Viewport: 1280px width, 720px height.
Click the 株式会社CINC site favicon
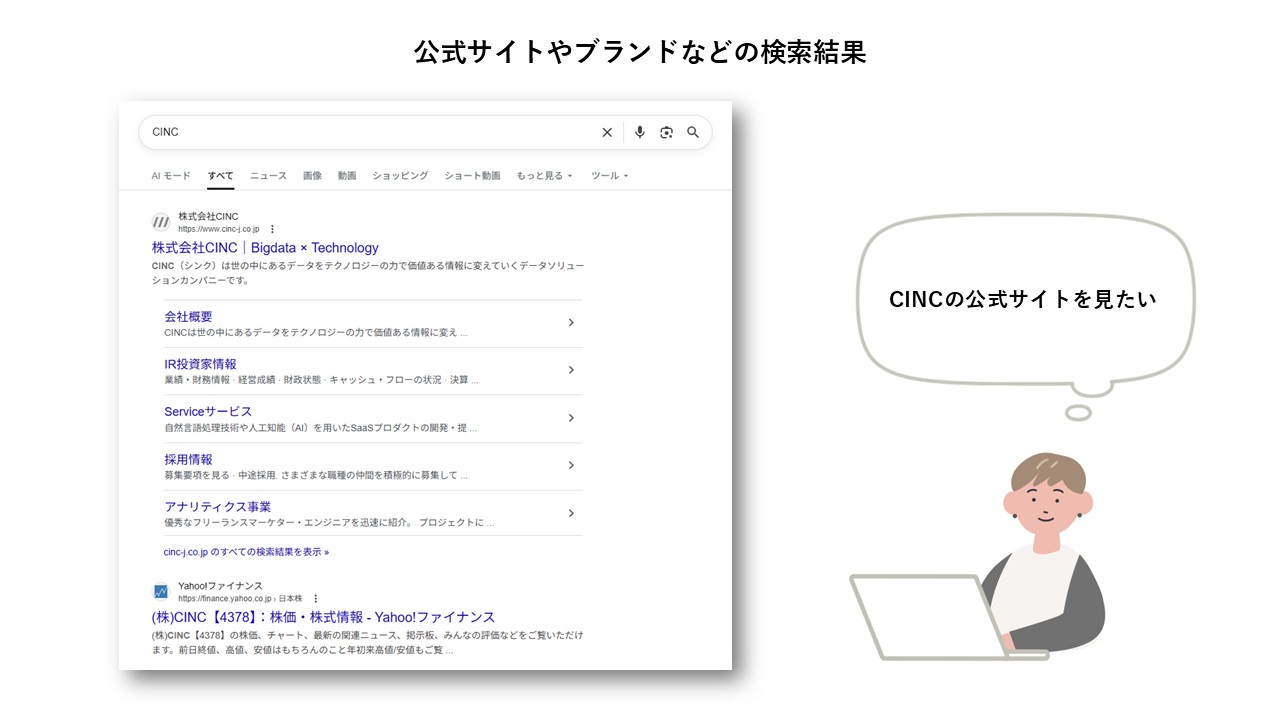click(x=160, y=221)
